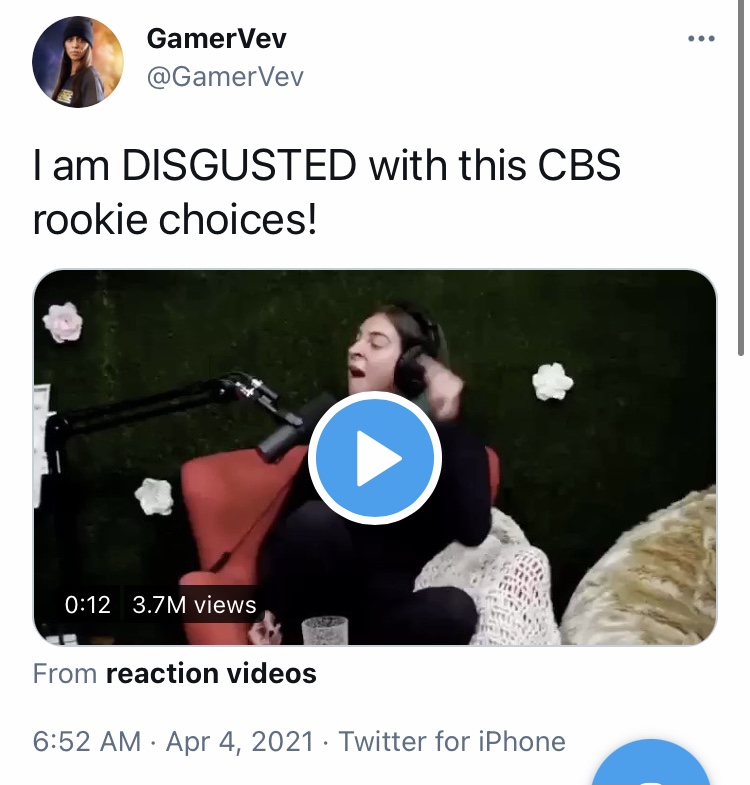The image size is (750, 785).
Task: Open the tweet's three-dot more options menu
Action: (701, 39)
